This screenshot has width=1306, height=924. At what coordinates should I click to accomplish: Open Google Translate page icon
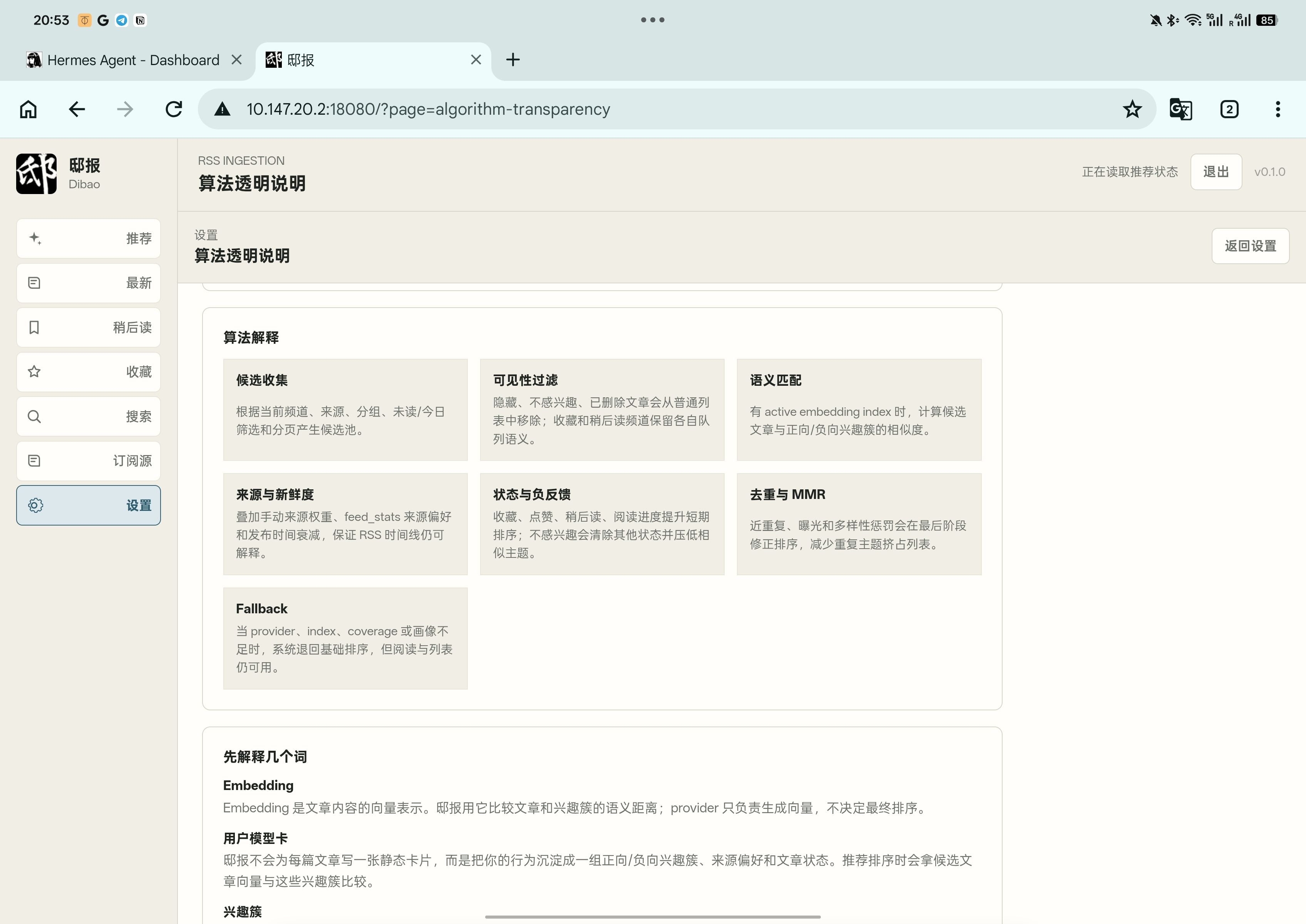tap(1181, 109)
